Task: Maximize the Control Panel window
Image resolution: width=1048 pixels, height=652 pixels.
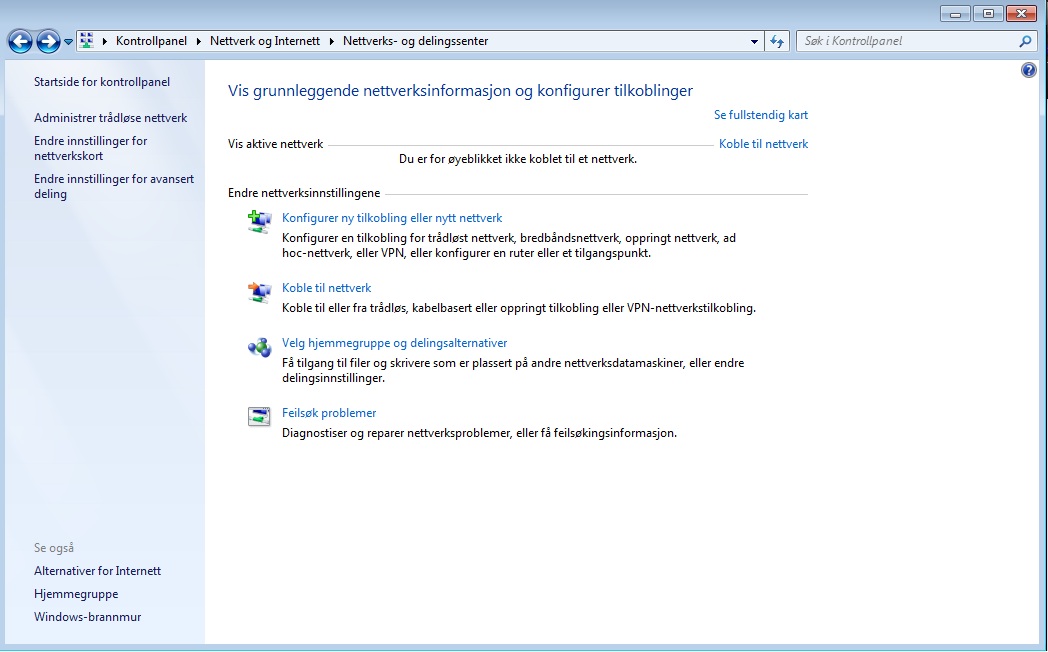Action: point(988,13)
